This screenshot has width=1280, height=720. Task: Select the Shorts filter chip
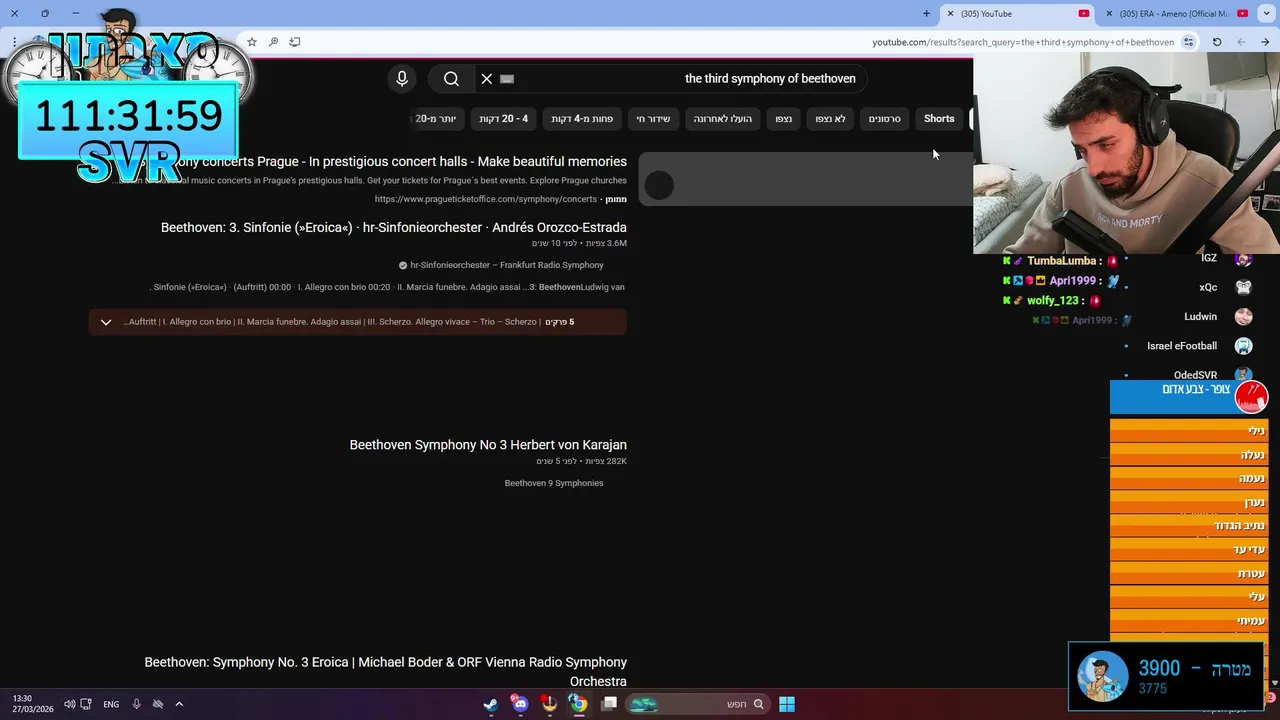click(939, 119)
